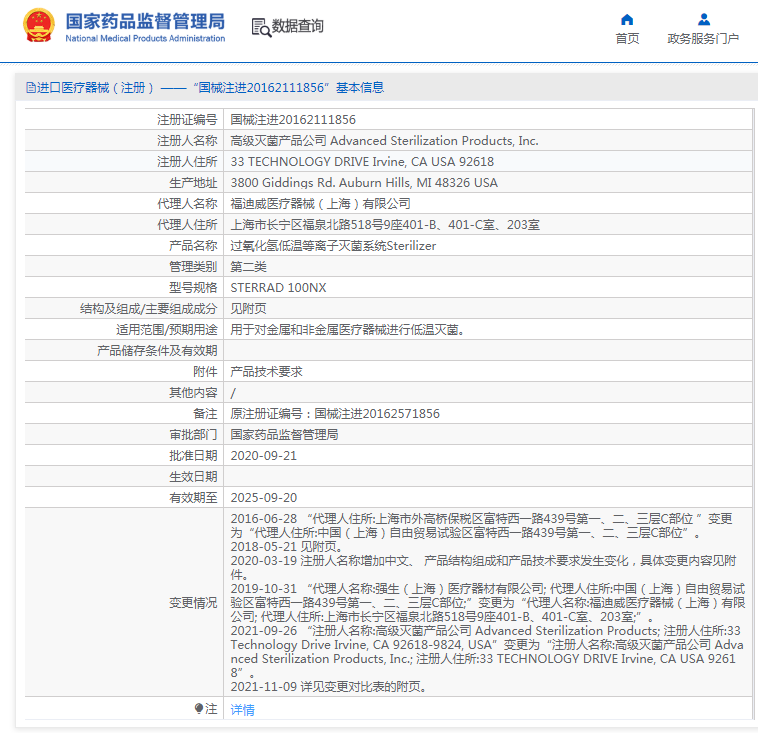
Task: Select the slash value in 其他内容 row
Action: click(x=233, y=393)
